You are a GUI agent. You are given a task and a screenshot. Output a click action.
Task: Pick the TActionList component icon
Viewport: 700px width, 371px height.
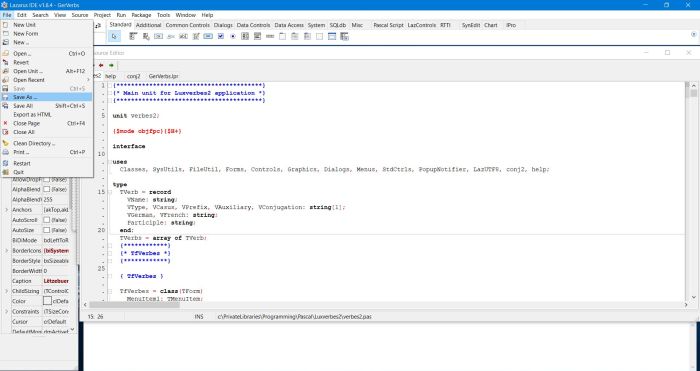tap(344, 37)
